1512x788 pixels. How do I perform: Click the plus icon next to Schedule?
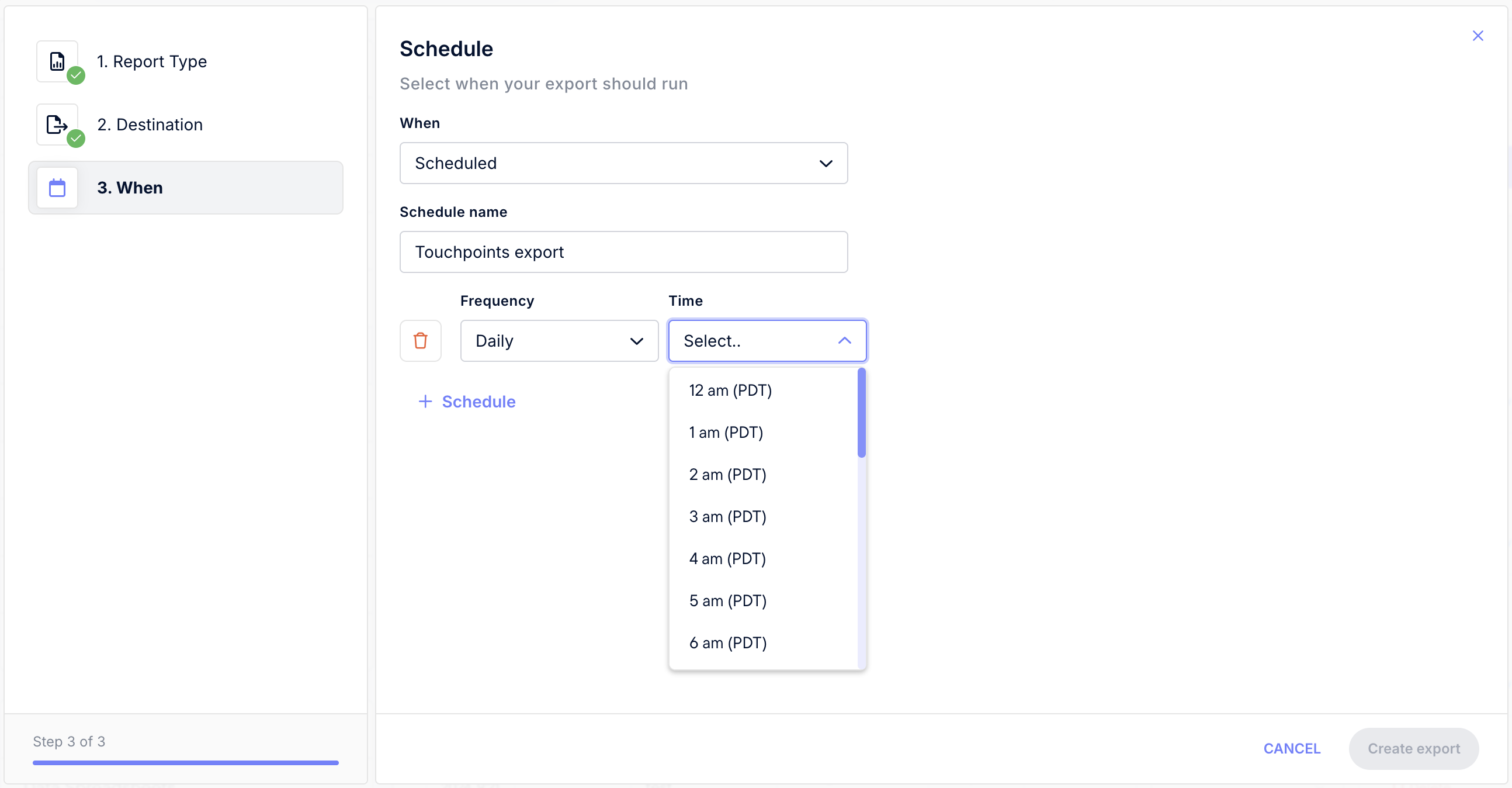pos(425,402)
